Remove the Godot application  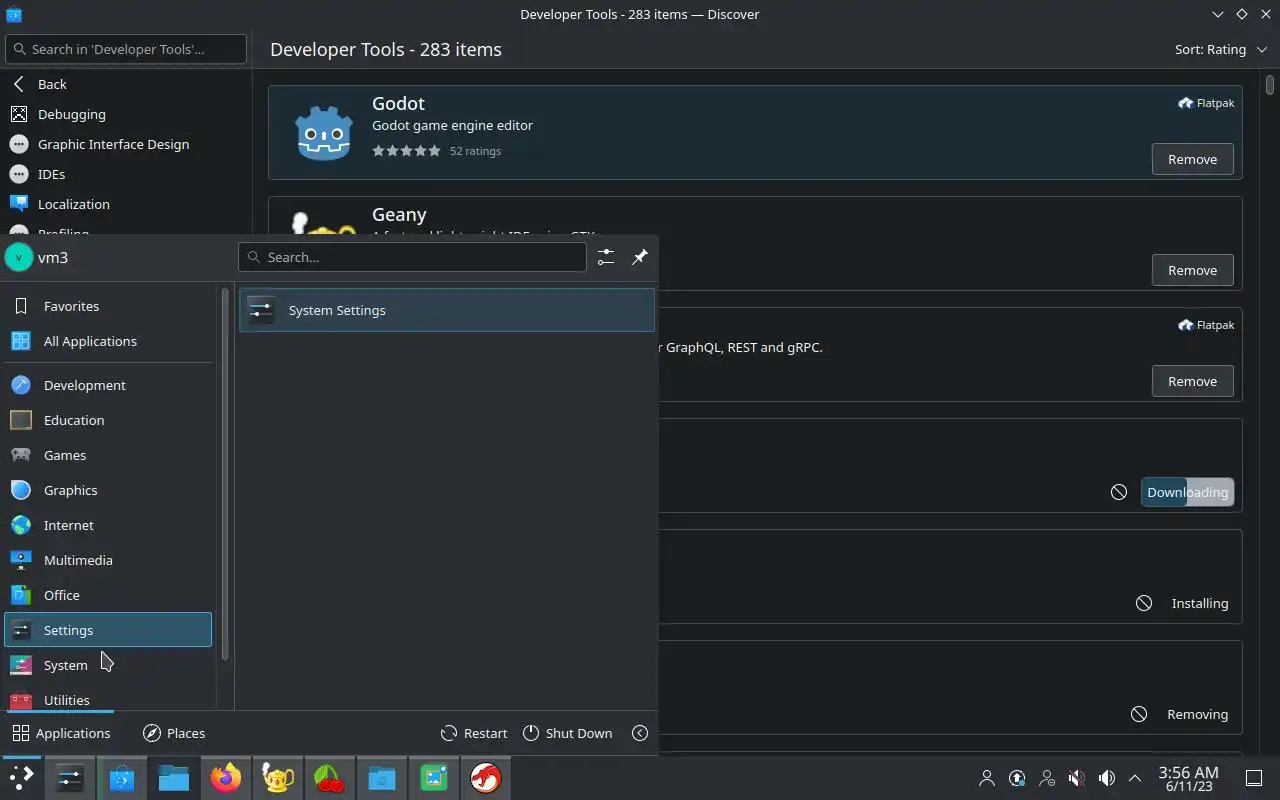(x=1192, y=159)
